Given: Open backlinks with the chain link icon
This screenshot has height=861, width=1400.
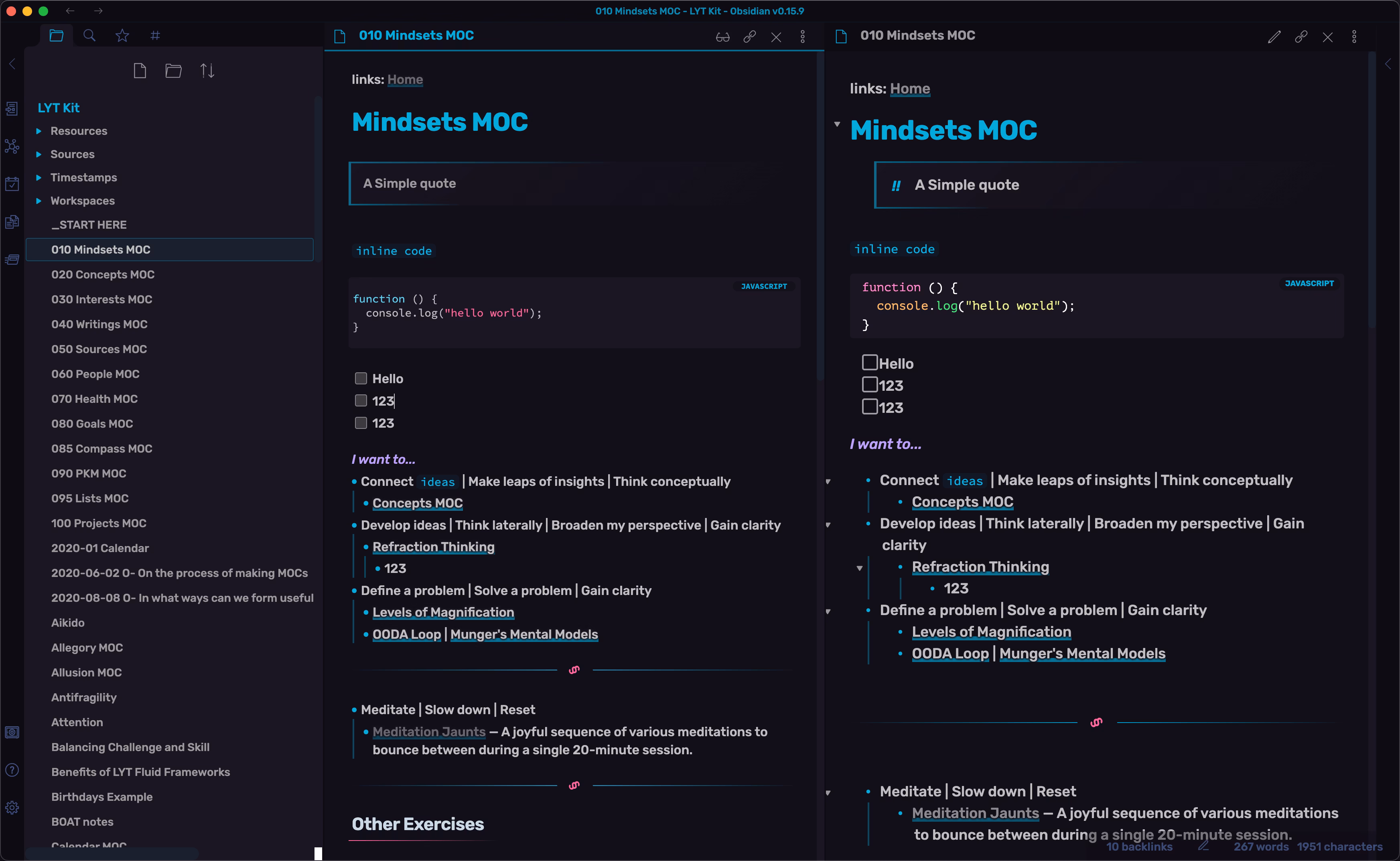Looking at the screenshot, I should 749,37.
